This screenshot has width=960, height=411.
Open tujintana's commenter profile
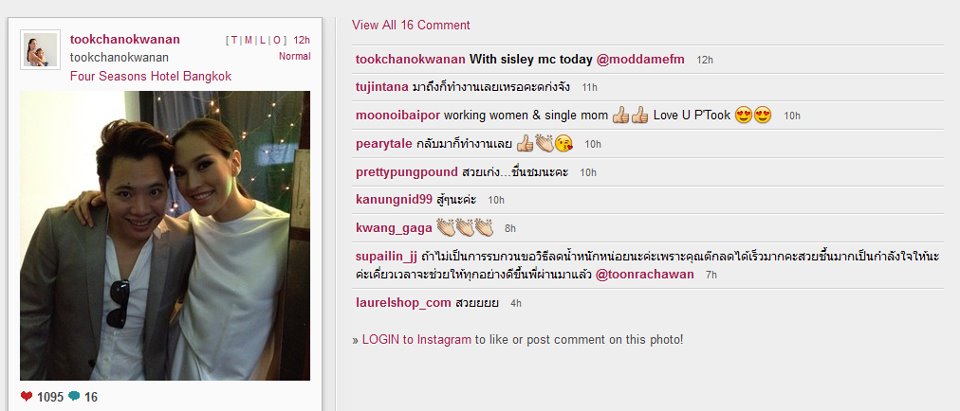(x=381, y=87)
